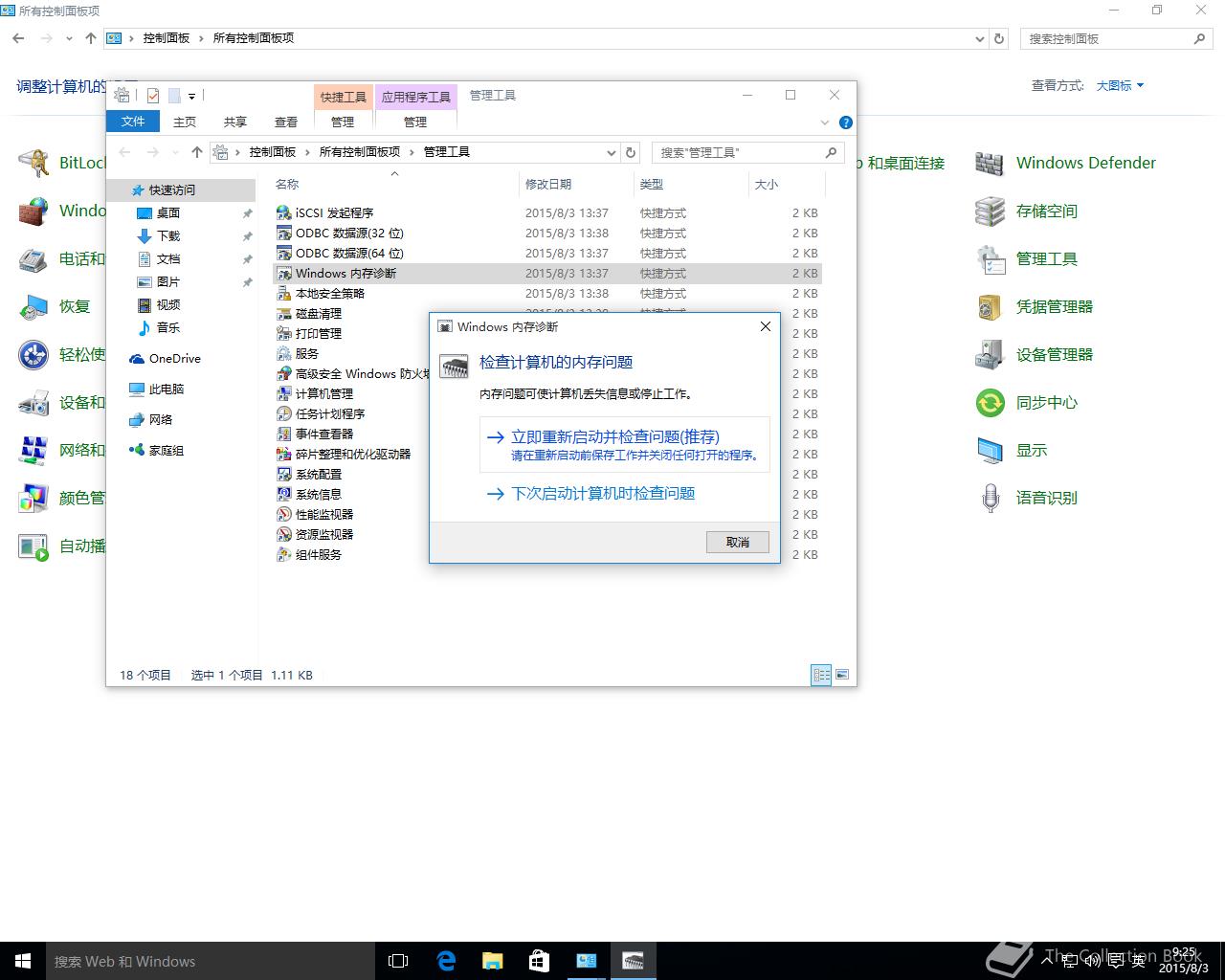
Task: Open 查看方式 大图标 dropdown
Action: (1120, 85)
